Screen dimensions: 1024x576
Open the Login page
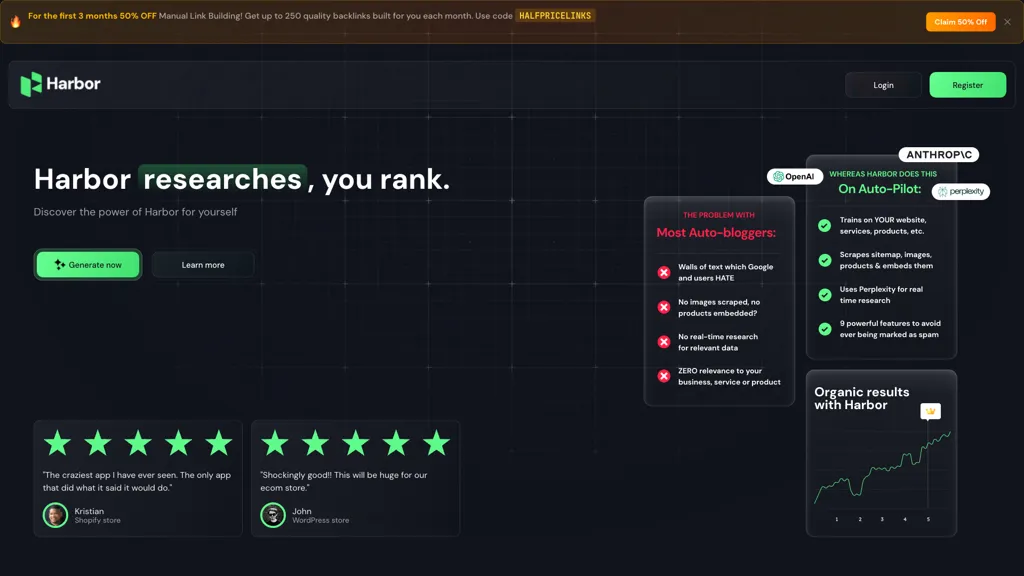pos(883,85)
